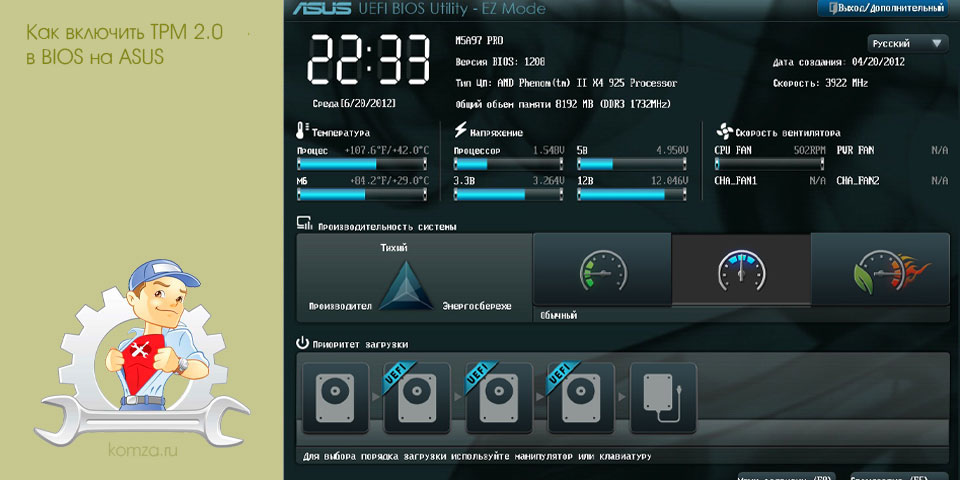Viewport: 960px width, 480px height.
Task: Select the green power-saving gauge mode
Action: [x=603, y=269]
